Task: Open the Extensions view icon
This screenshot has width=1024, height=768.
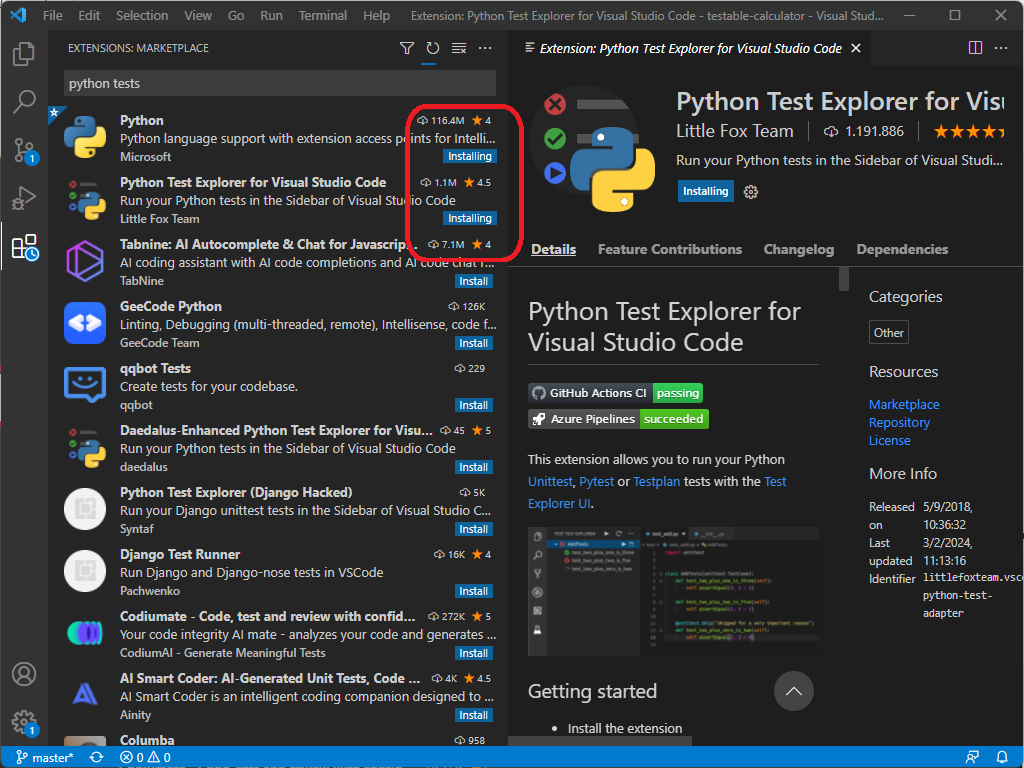Action: [x=25, y=248]
